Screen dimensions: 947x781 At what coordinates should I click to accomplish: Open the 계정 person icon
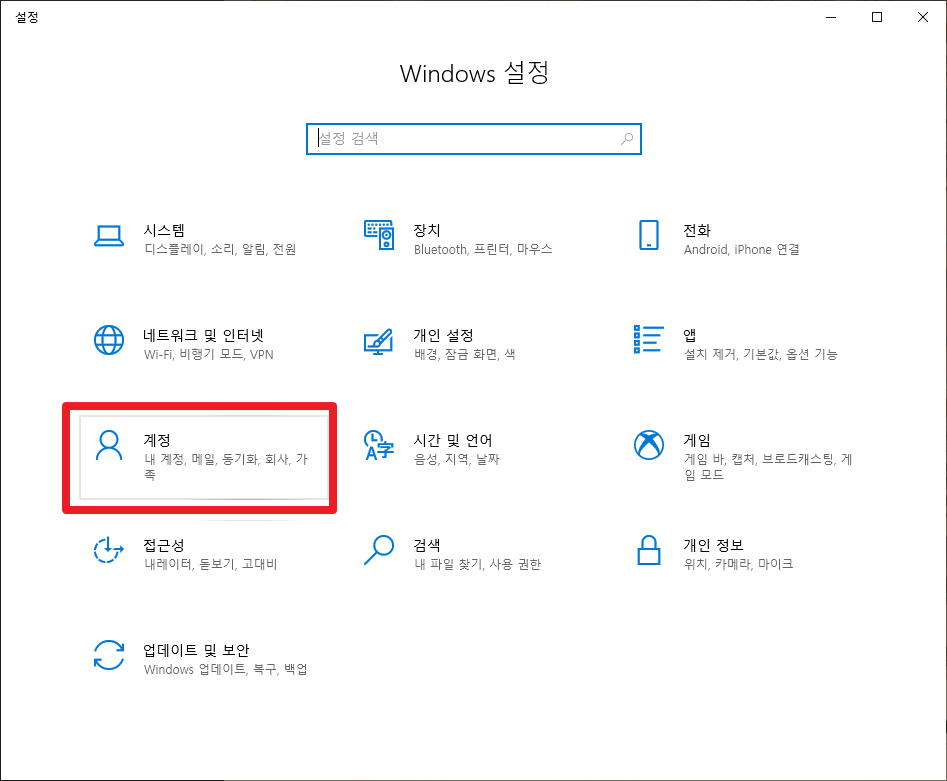click(x=109, y=445)
